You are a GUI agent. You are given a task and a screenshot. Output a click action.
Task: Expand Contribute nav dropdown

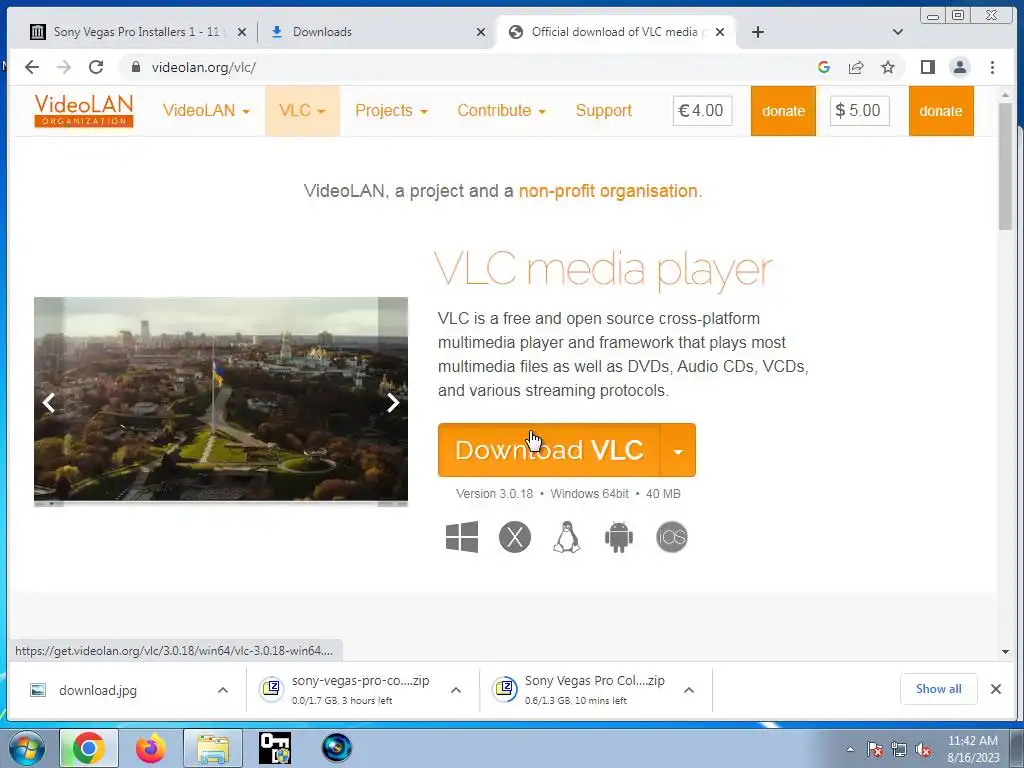[x=502, y=110]
